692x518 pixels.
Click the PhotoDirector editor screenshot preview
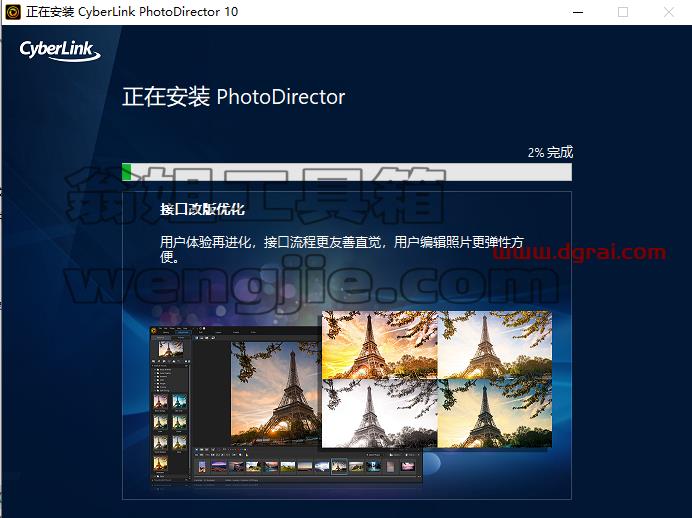pyautogui.click(x=286, y=406)
